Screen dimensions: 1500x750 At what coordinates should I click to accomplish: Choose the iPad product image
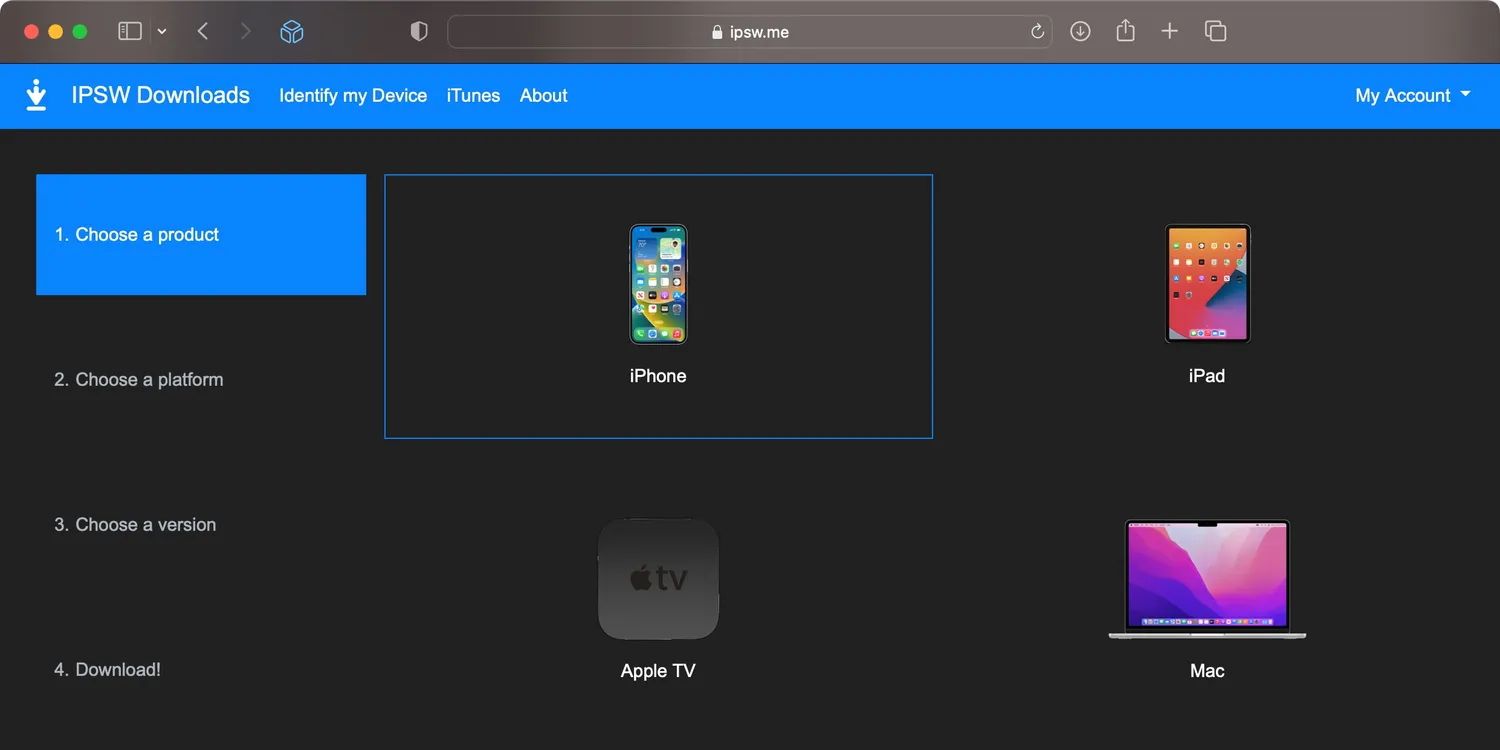pyautogui.click(x=1207, y=284)
